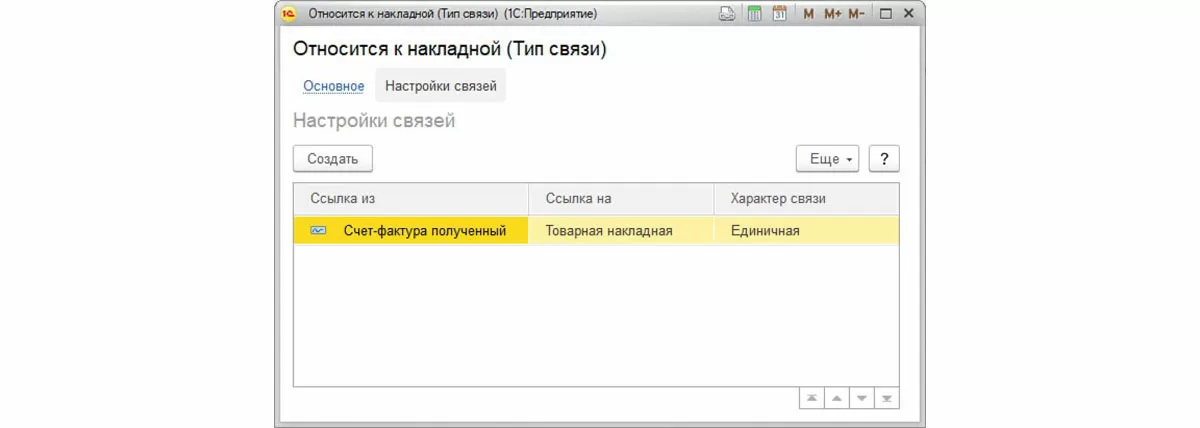
Task: Click the print icon in title bar
Action: pyautogui.click(x=727, y=14)
